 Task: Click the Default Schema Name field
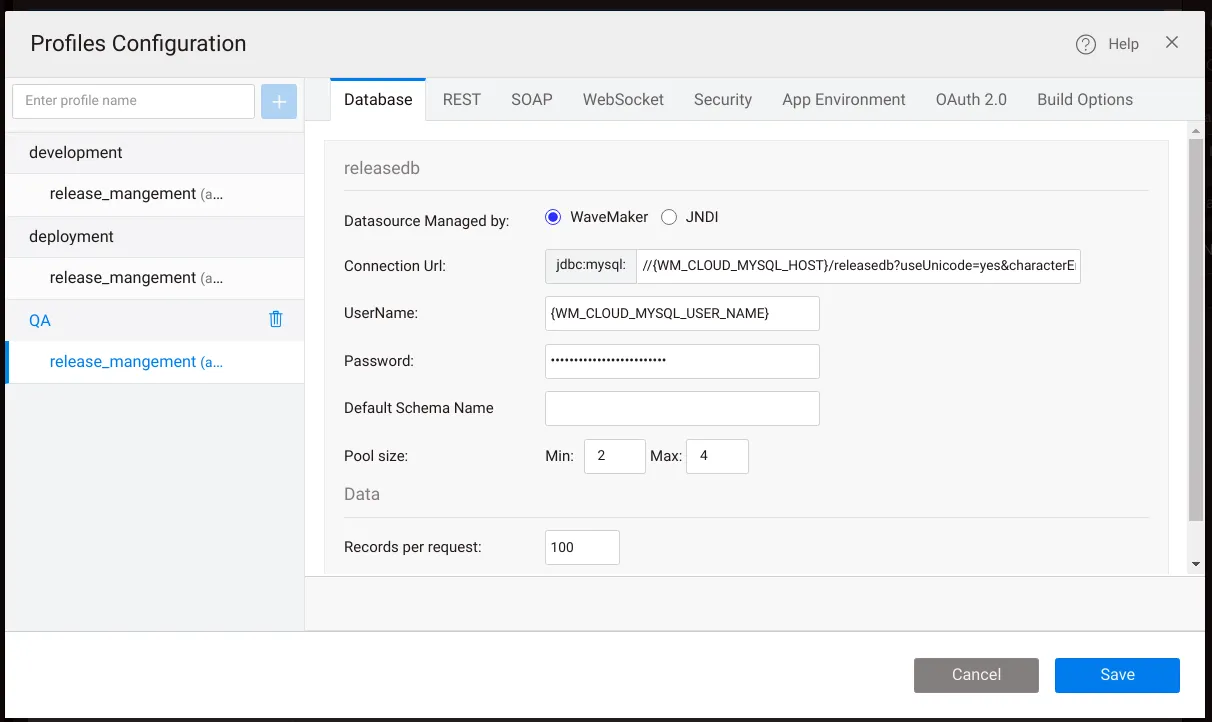pos(682,408)
